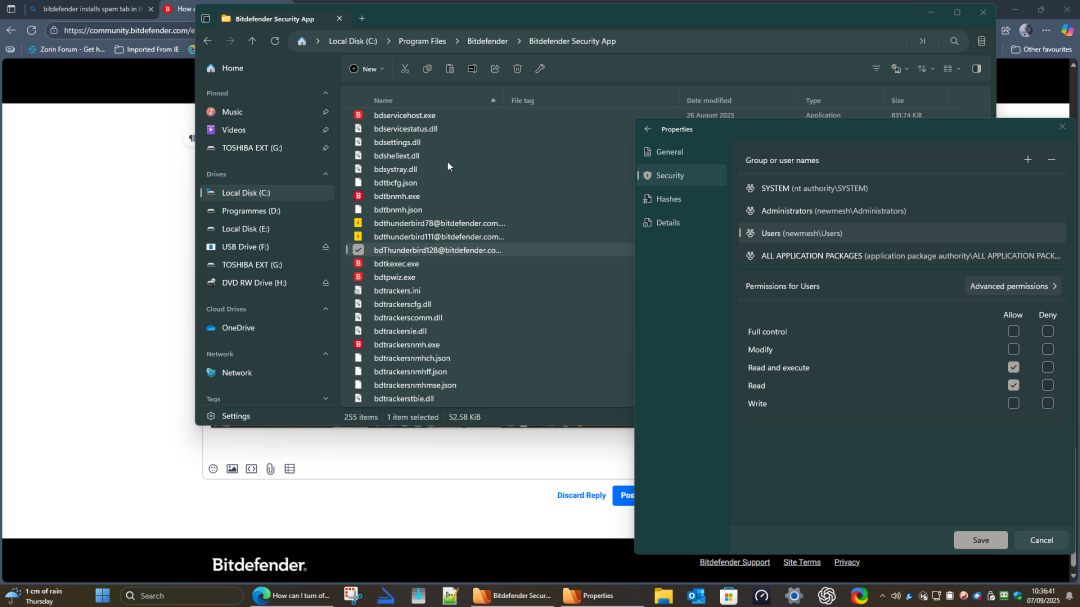Eject the USB Drive (F:)
This screenshot has height=607, width=1080.
pyautogui.click(x=326, y=247)
